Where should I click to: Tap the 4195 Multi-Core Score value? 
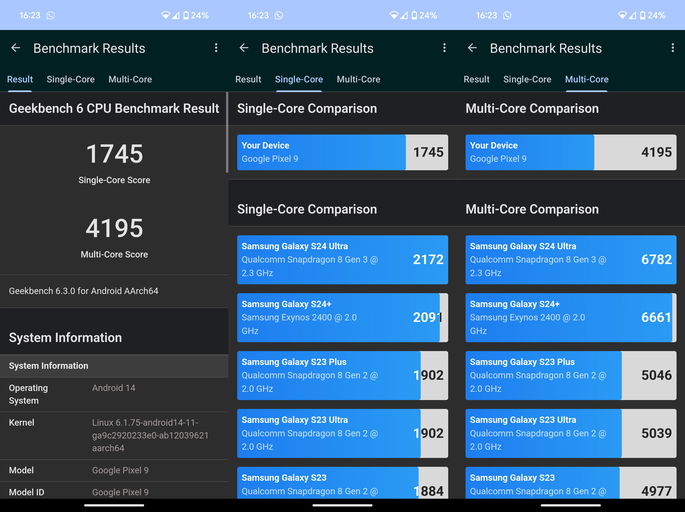click(x=114, y=228)
